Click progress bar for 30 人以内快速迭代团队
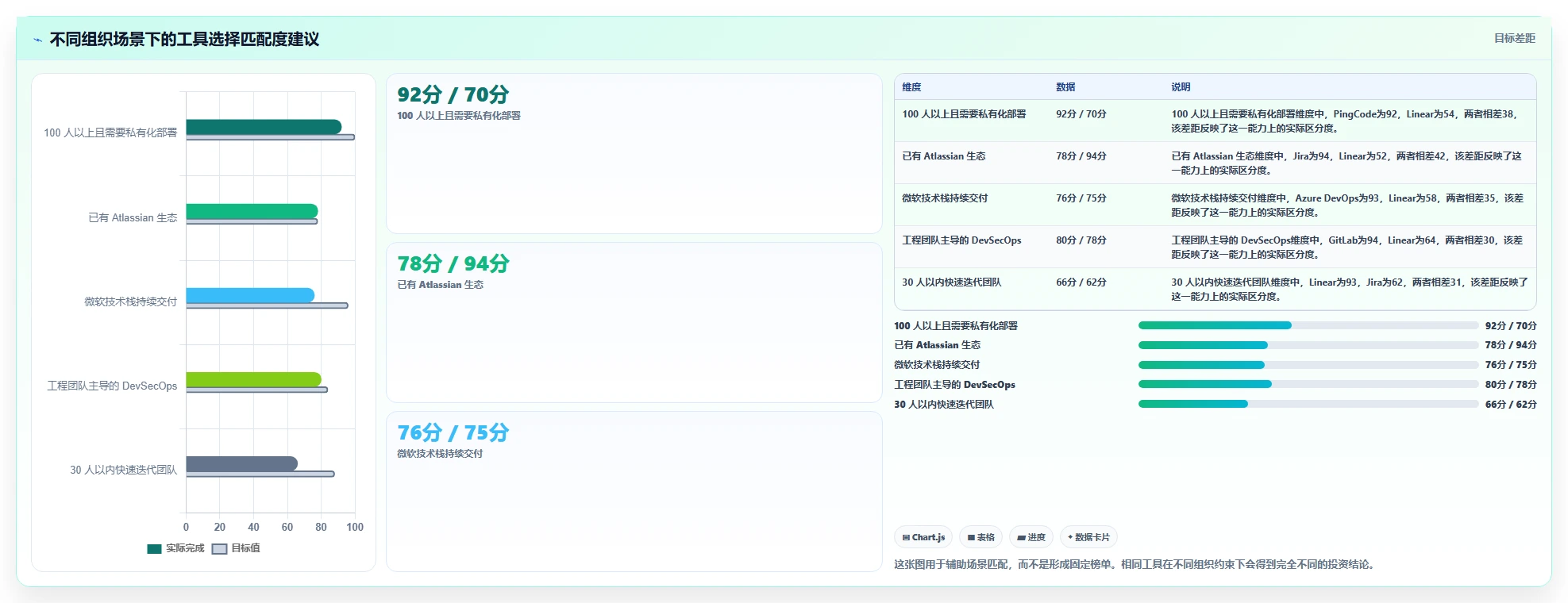 tap(1308, 404)
